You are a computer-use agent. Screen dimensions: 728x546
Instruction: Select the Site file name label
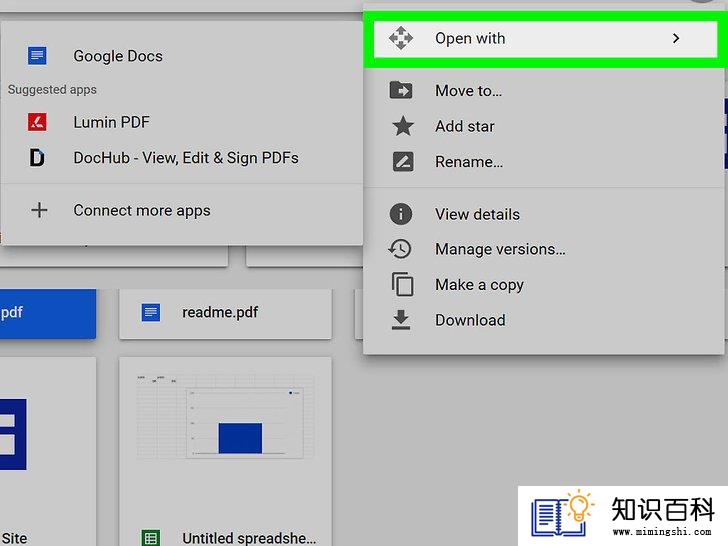pos(14,538)
